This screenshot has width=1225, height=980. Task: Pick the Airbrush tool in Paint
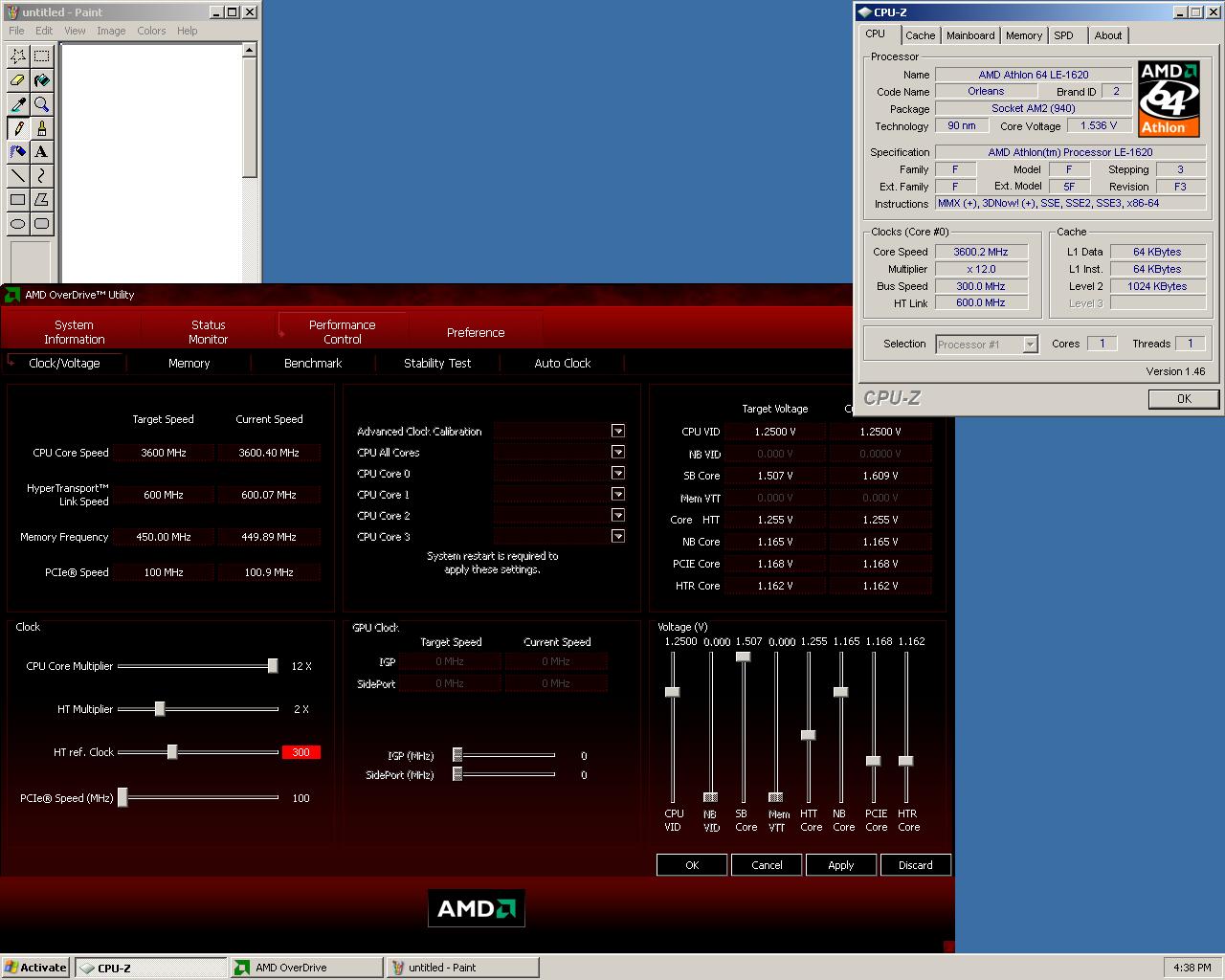(18, 152)
